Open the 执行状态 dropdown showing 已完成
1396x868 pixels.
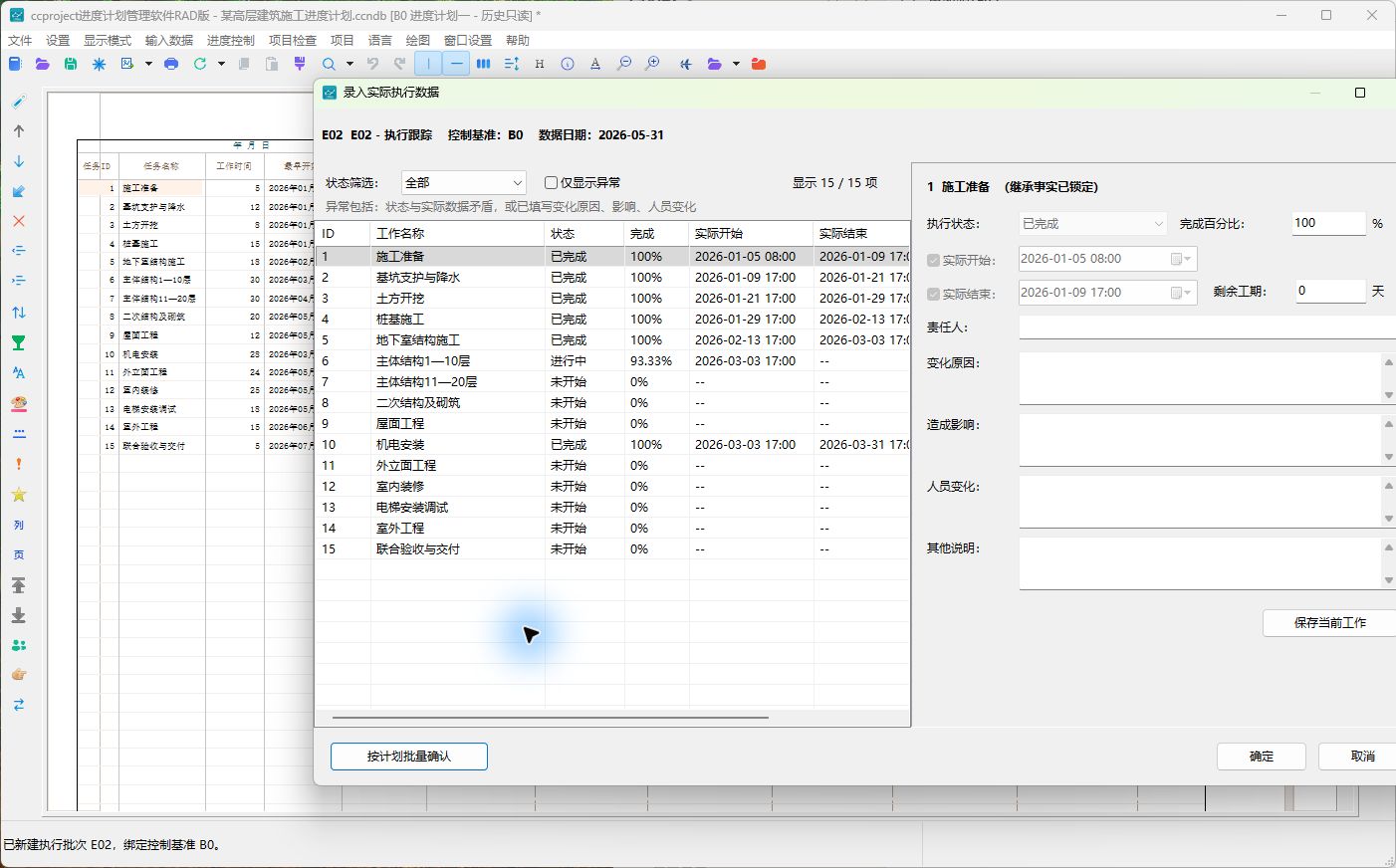point(1092,224)
